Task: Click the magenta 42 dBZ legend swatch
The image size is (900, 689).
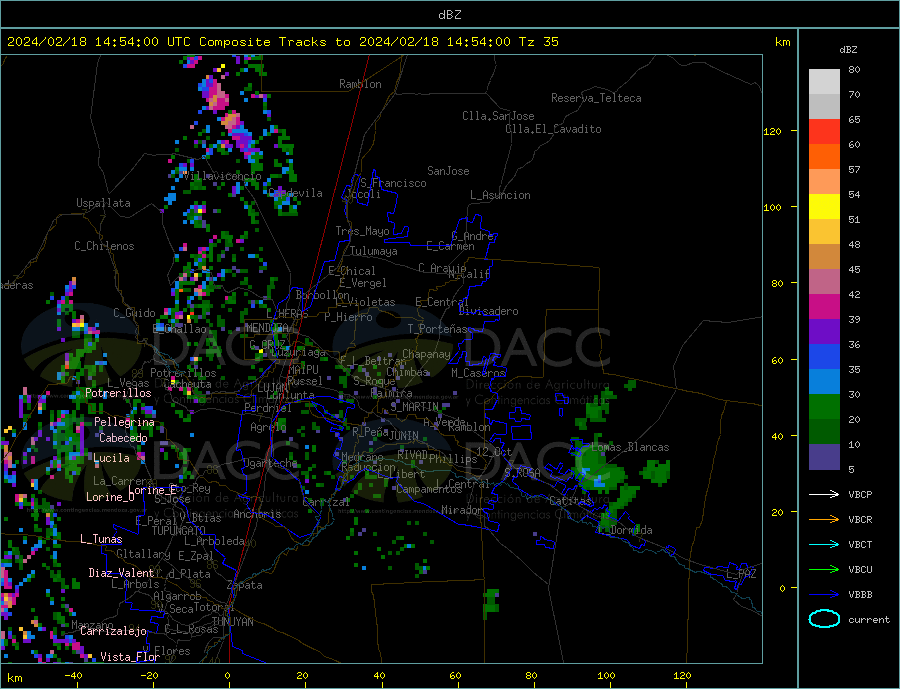Action: pos(824,307)
